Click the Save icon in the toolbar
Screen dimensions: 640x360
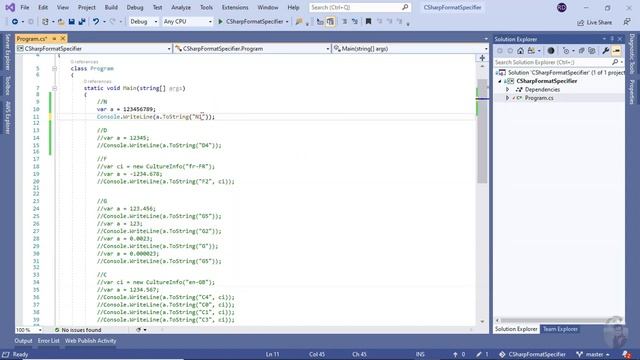coord(71,22)
